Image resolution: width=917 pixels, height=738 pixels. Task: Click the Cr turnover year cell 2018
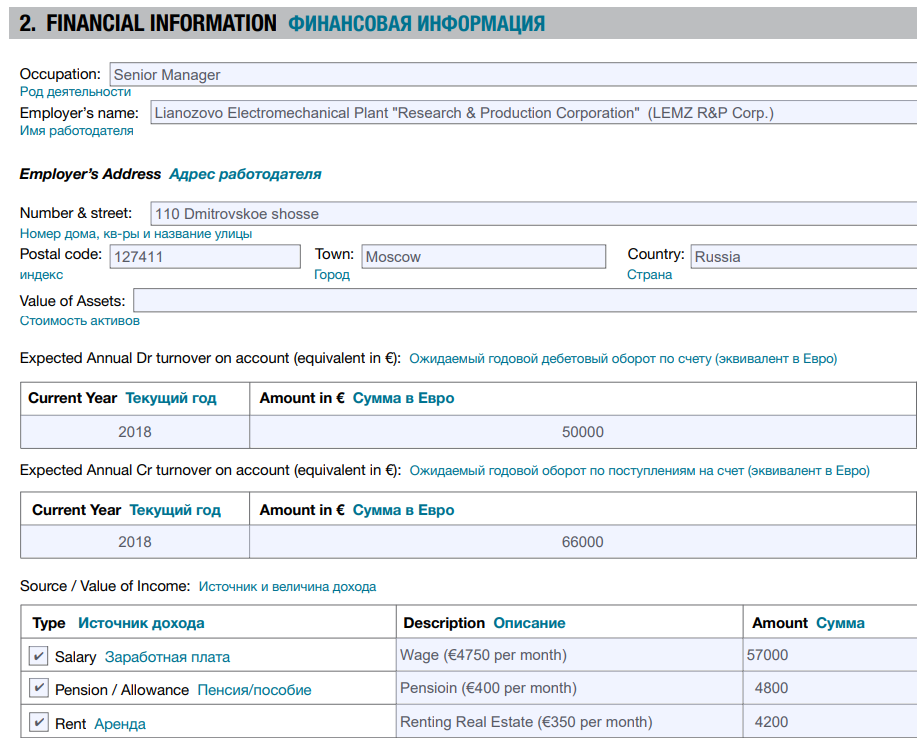(x=135, y=542)
